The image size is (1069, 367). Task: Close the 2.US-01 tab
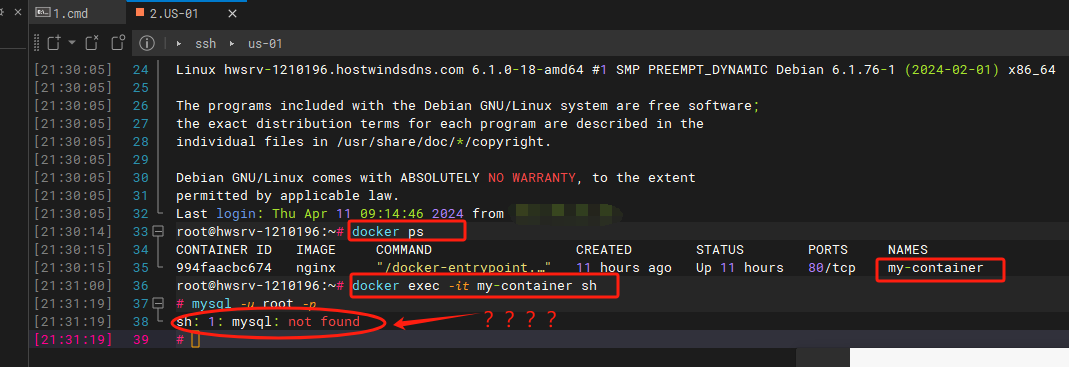[x=232, y=13]
